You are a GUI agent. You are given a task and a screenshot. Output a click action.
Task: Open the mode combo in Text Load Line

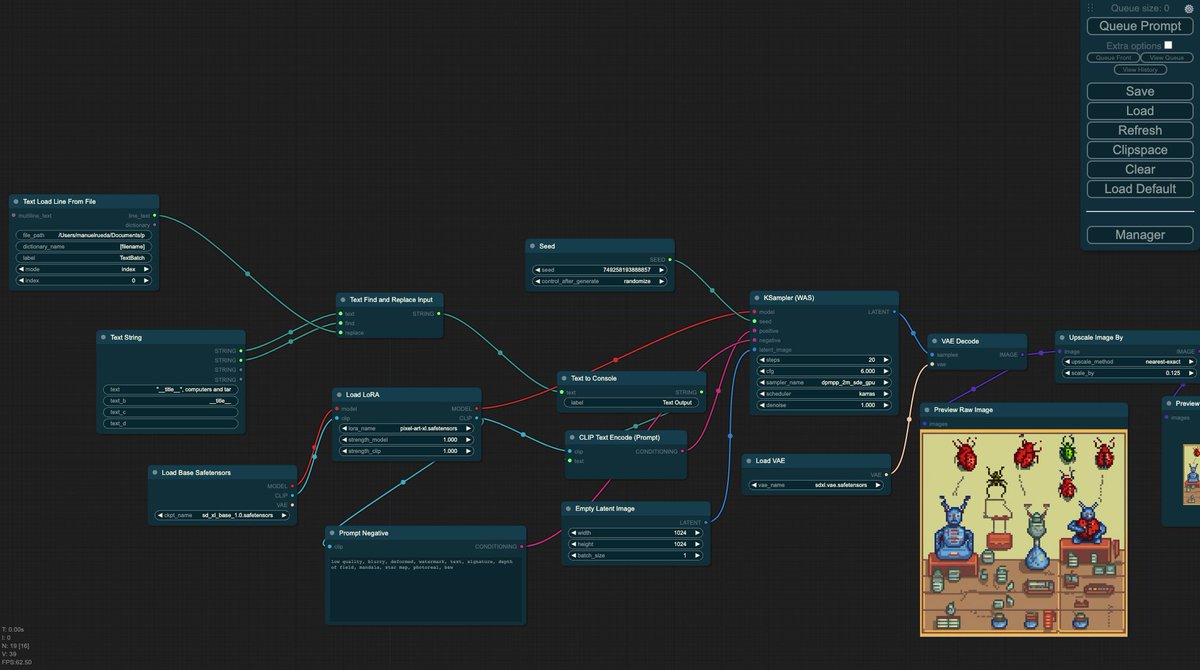click(84, 269)
